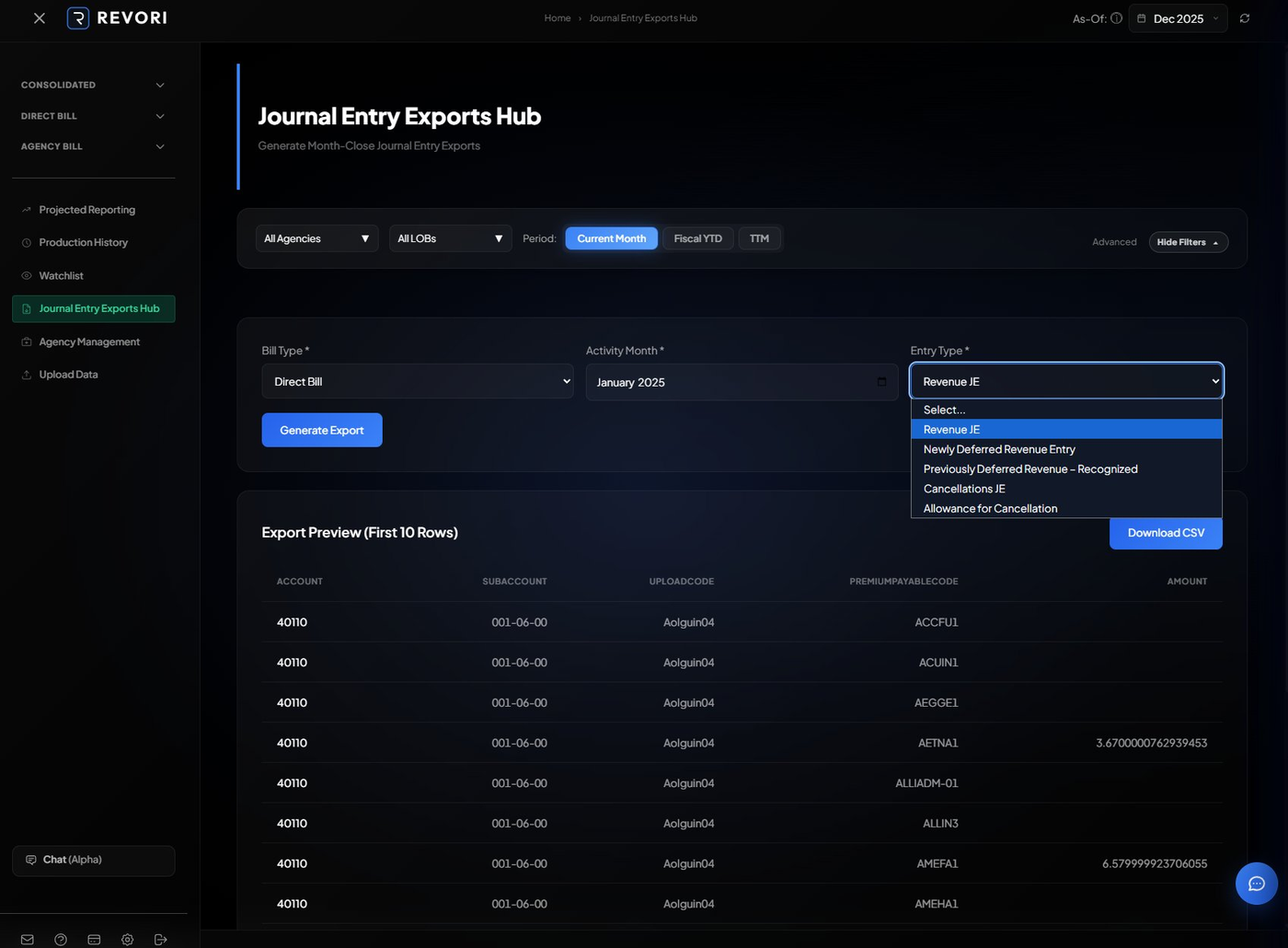Choose Newly Deferred Revenue Entry option
The height and width of the screenshot is (948, 1288).
click(x=1066, y=449)
